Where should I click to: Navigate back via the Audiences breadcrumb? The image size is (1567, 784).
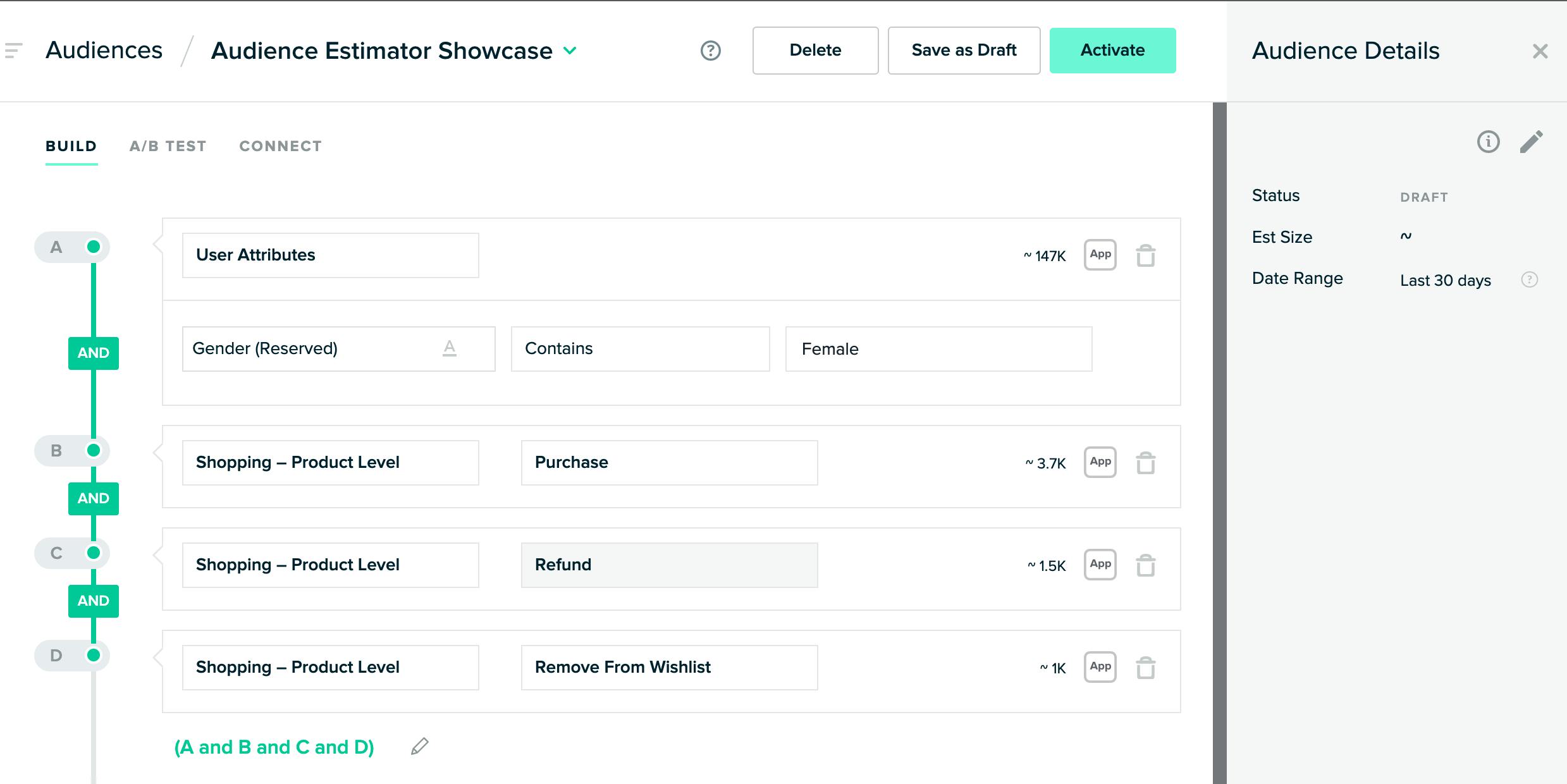pyautogui.click(x=104, y=50)
